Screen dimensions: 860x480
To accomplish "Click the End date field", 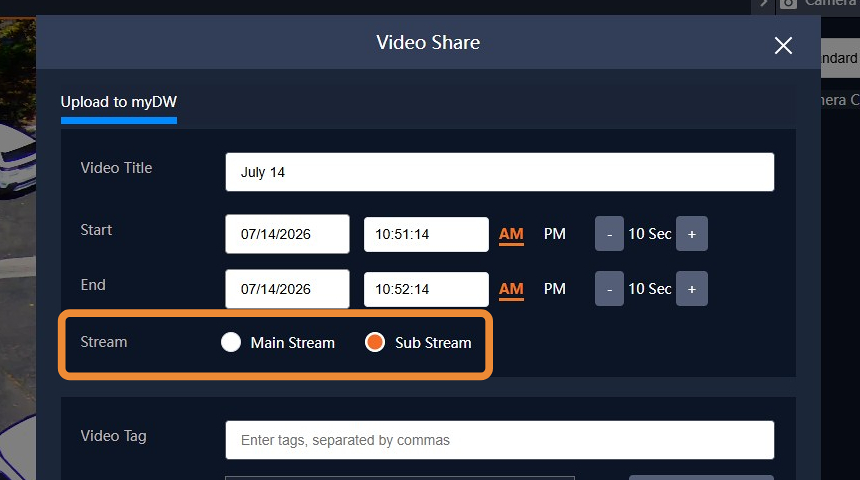I will 287,289.
